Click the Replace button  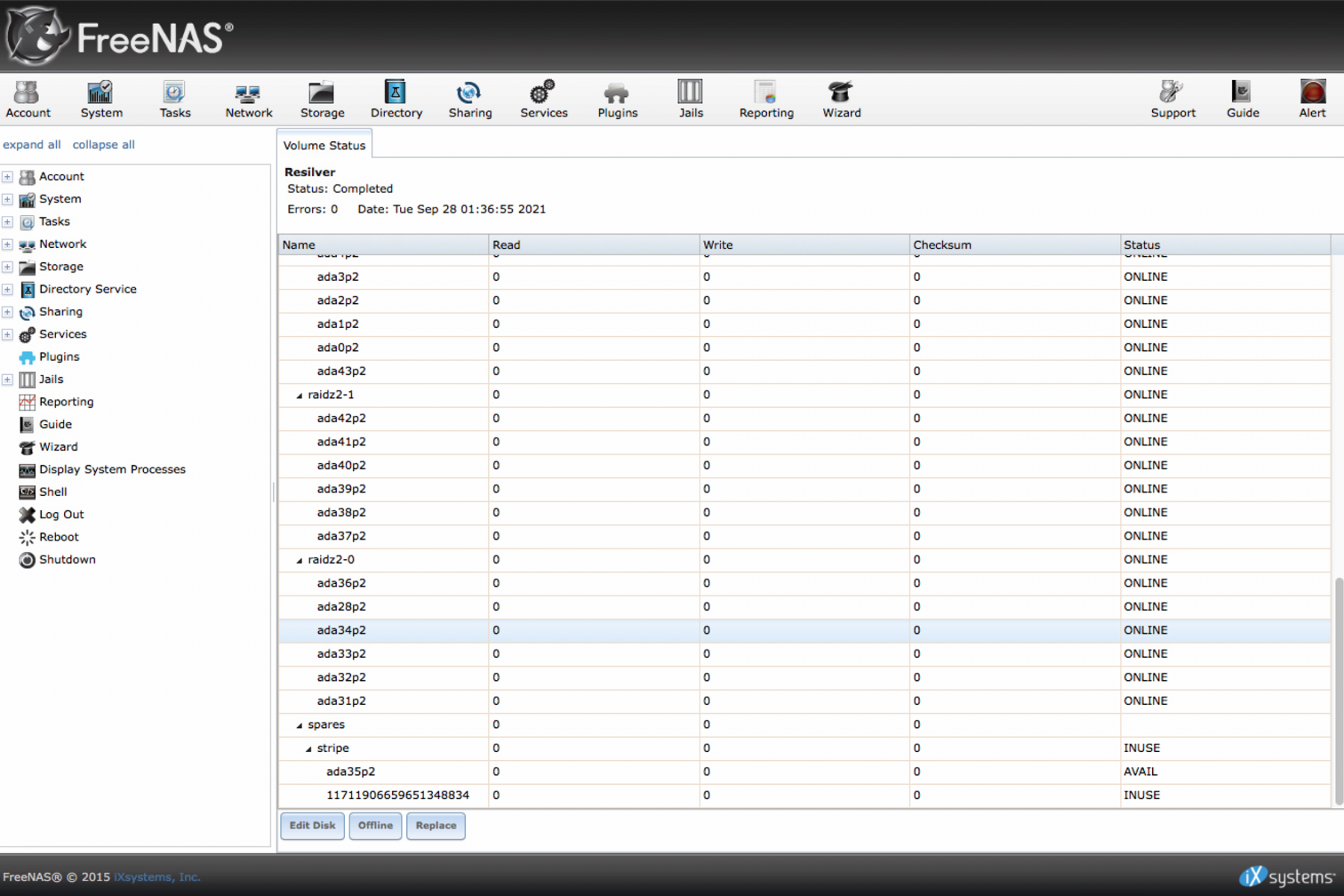436,826
